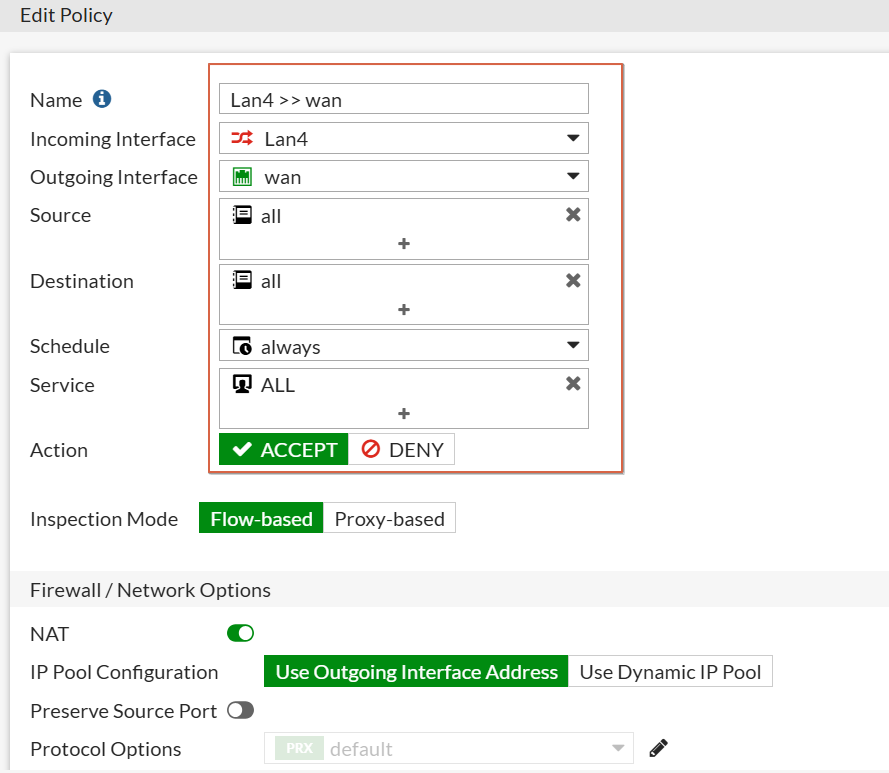This screenshot has height=773, width=889.
Task: Edit Protocol Options with pencil icon
Action: [658, 748]
